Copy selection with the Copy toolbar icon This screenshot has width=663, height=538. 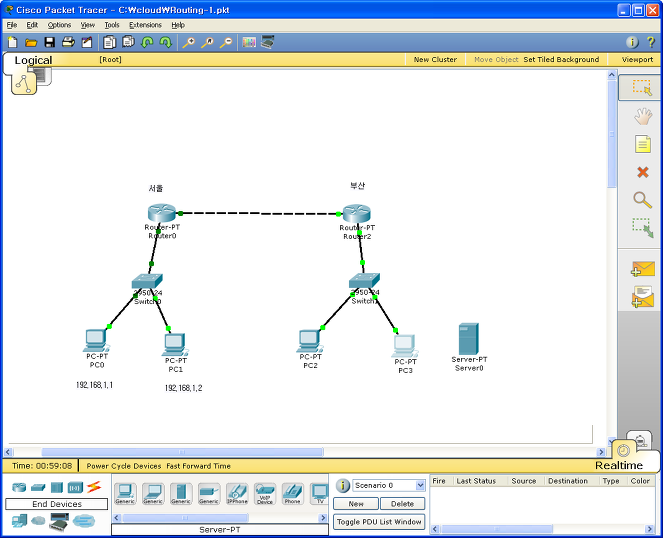pyautogui.click(x=110, y=42)
